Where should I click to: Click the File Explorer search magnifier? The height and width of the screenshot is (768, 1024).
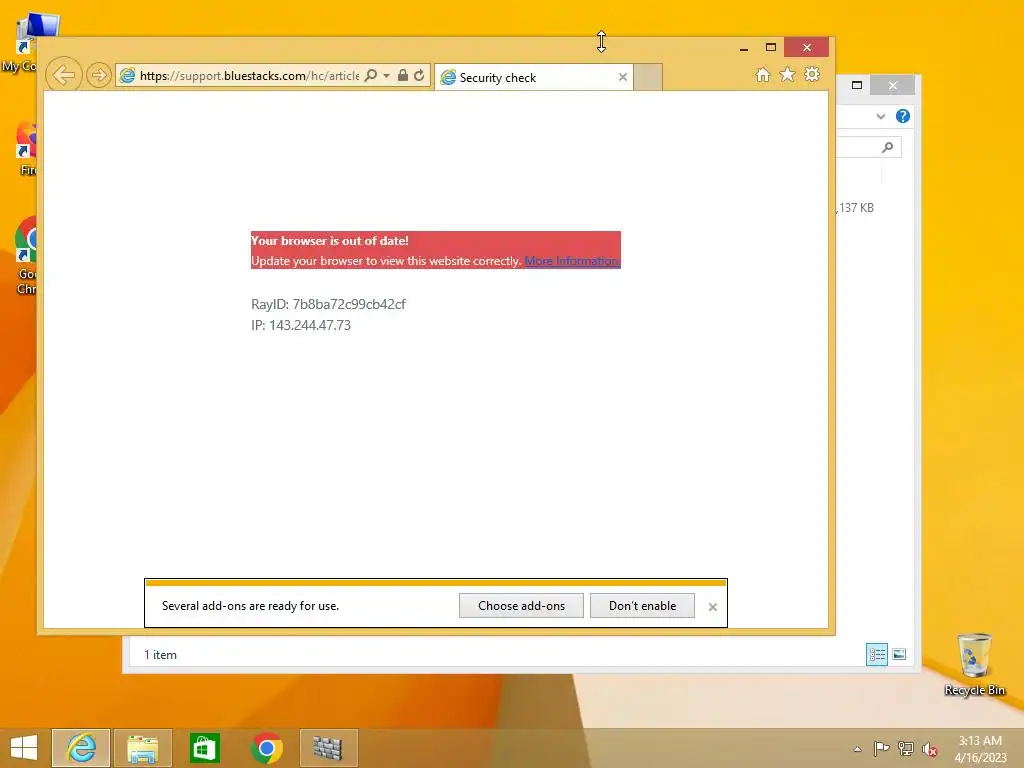point(888,147)
